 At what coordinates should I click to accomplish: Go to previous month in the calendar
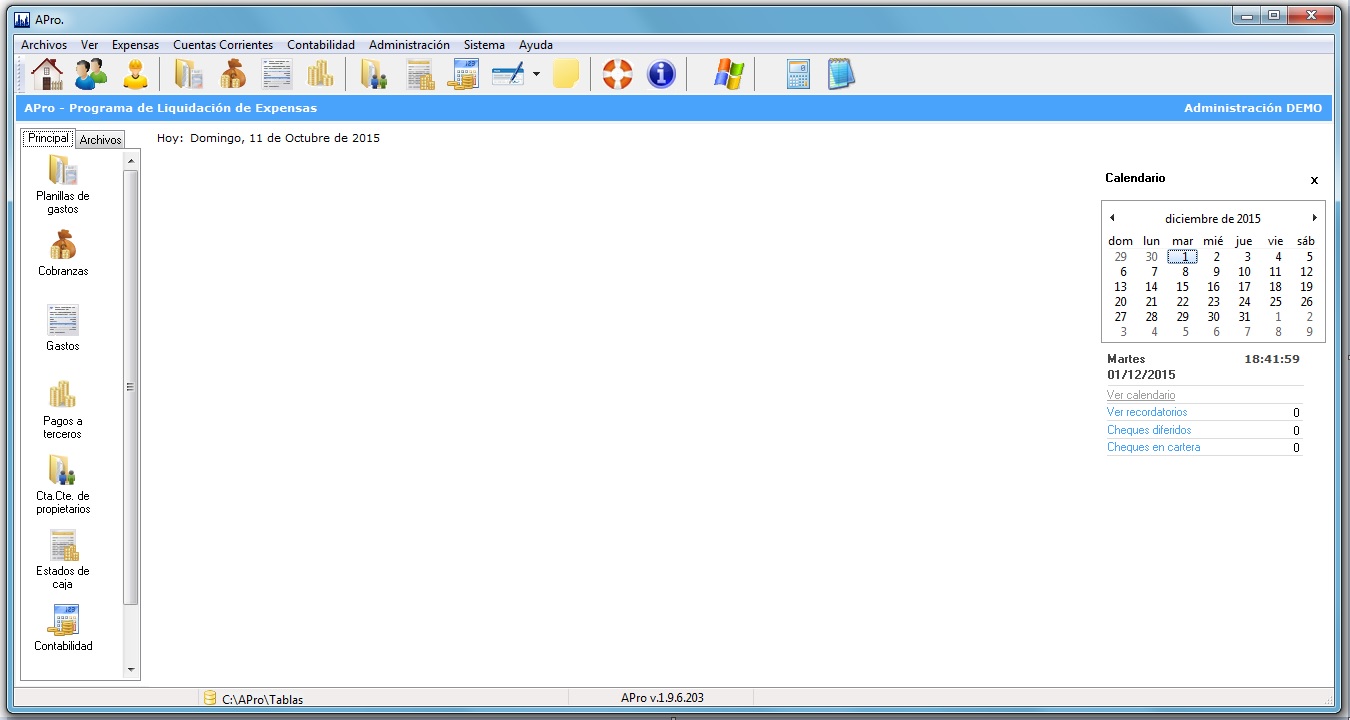point(1112,218)
